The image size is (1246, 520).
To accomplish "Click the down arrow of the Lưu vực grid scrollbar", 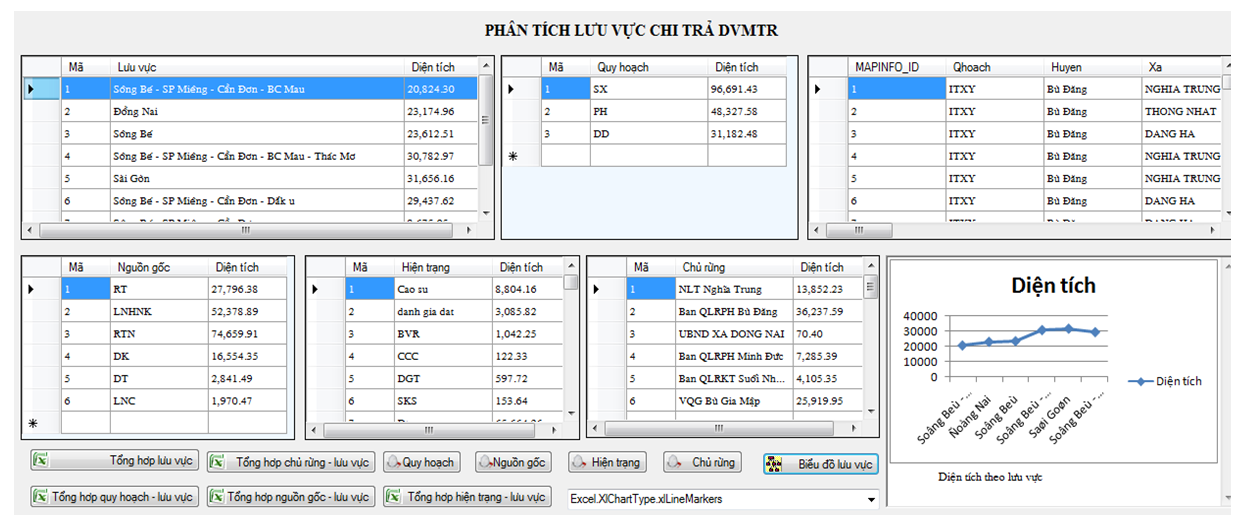I will pyautogui.click(x=486, y=212).
